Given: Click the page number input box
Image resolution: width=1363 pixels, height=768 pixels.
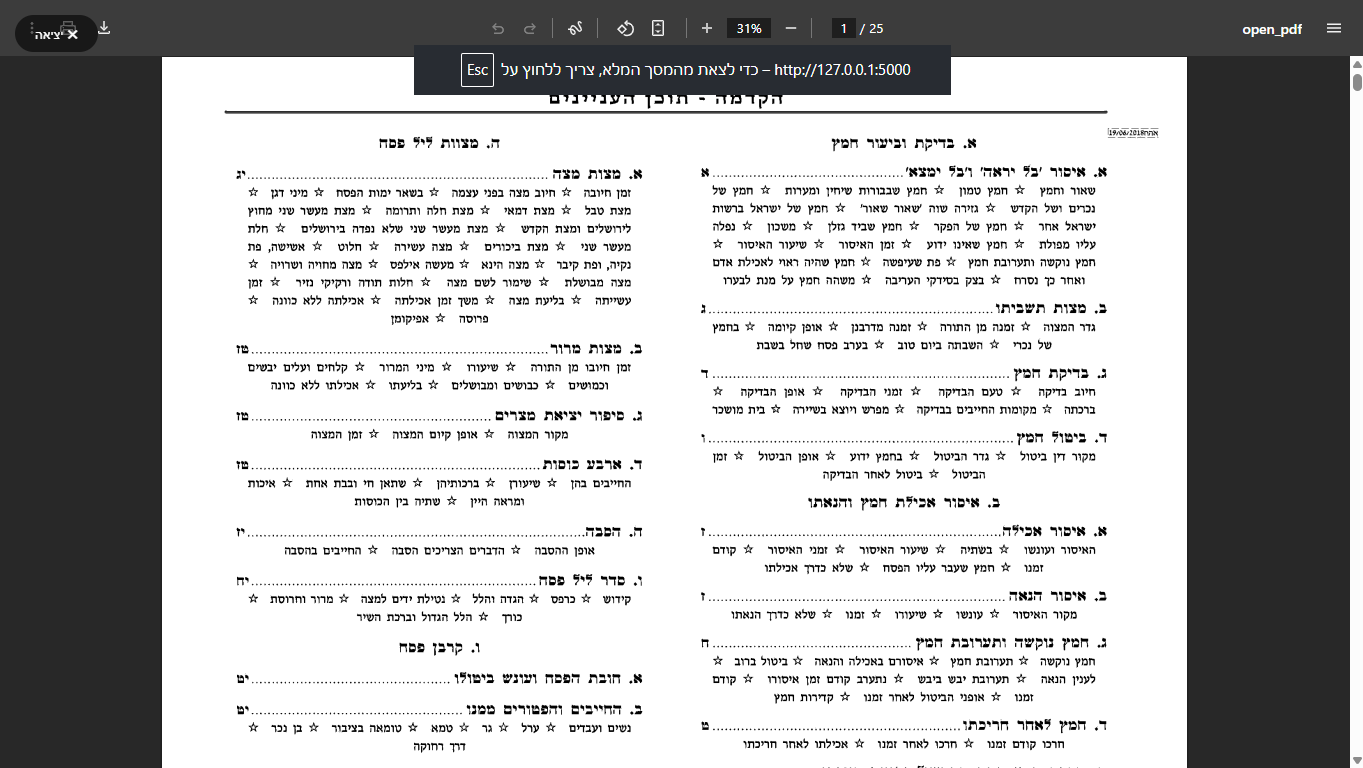Looking at the screenshot, I should coord(844,28).
